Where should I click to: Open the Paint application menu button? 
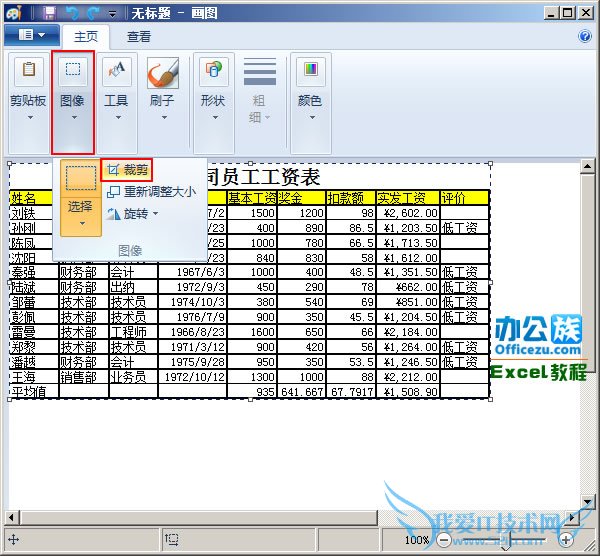click(x=31, y=36)
